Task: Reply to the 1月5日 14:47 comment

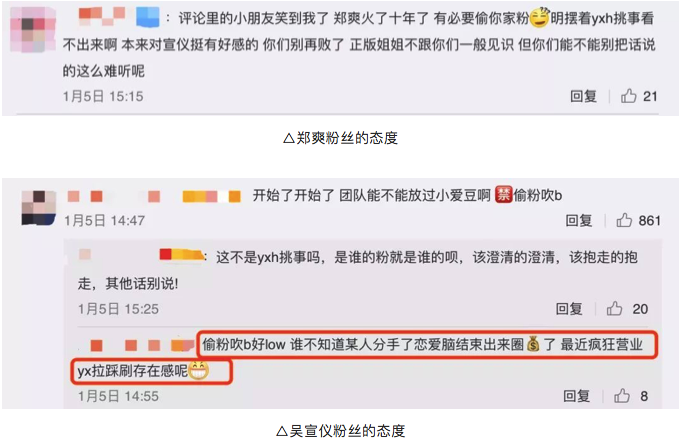Action: point(579,220)
